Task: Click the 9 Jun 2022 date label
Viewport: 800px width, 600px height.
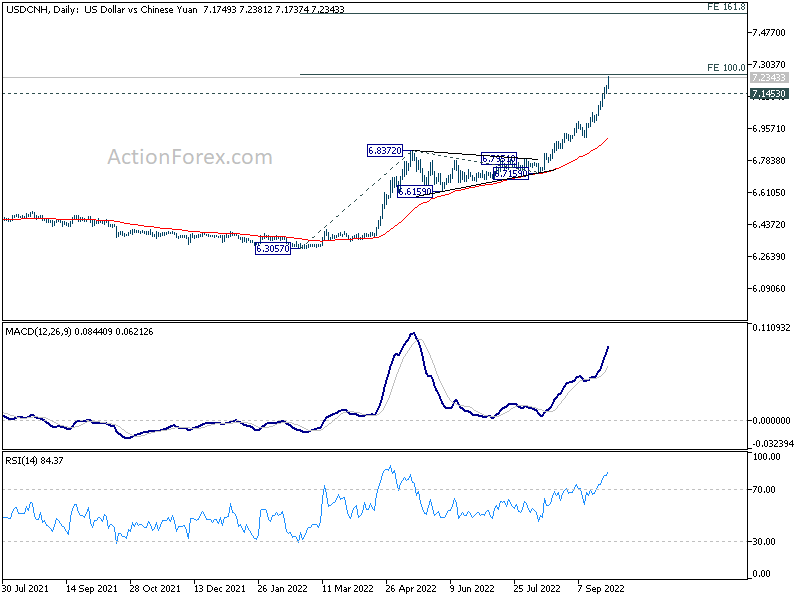Action: coord(472,589)
